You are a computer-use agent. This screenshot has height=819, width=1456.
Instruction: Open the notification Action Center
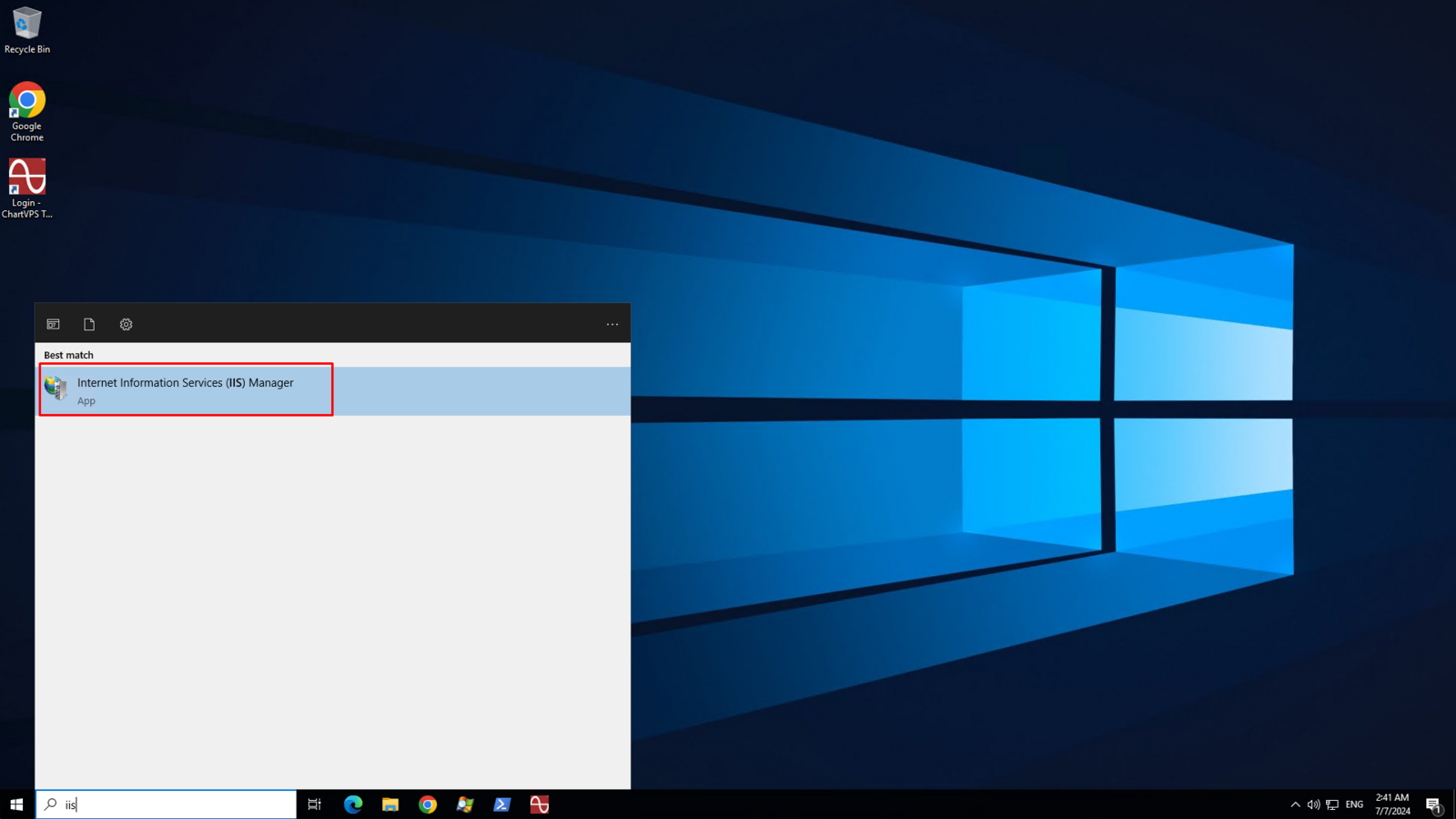(x=1433, y=804)
